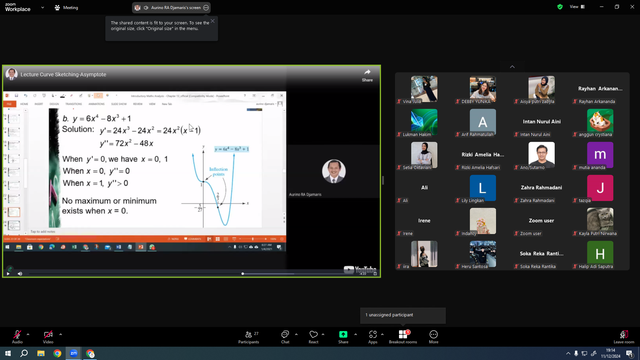This screenshot has height=360, width=640.
Task: Open the More options menu
Action: (433, 337)
